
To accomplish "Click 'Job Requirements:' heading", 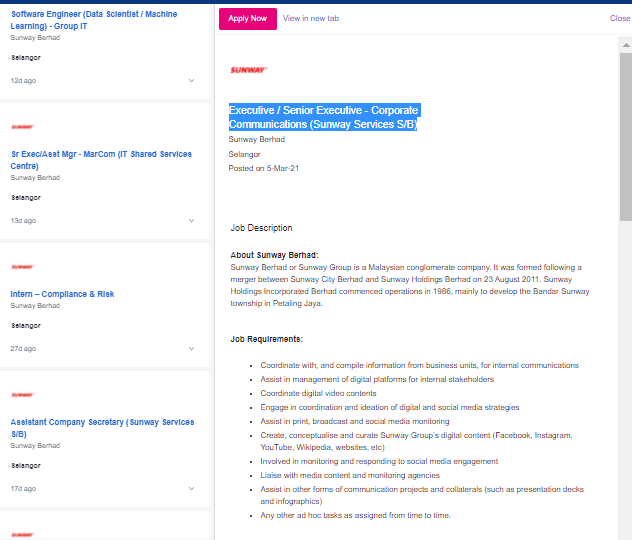I will coord(266,339).
